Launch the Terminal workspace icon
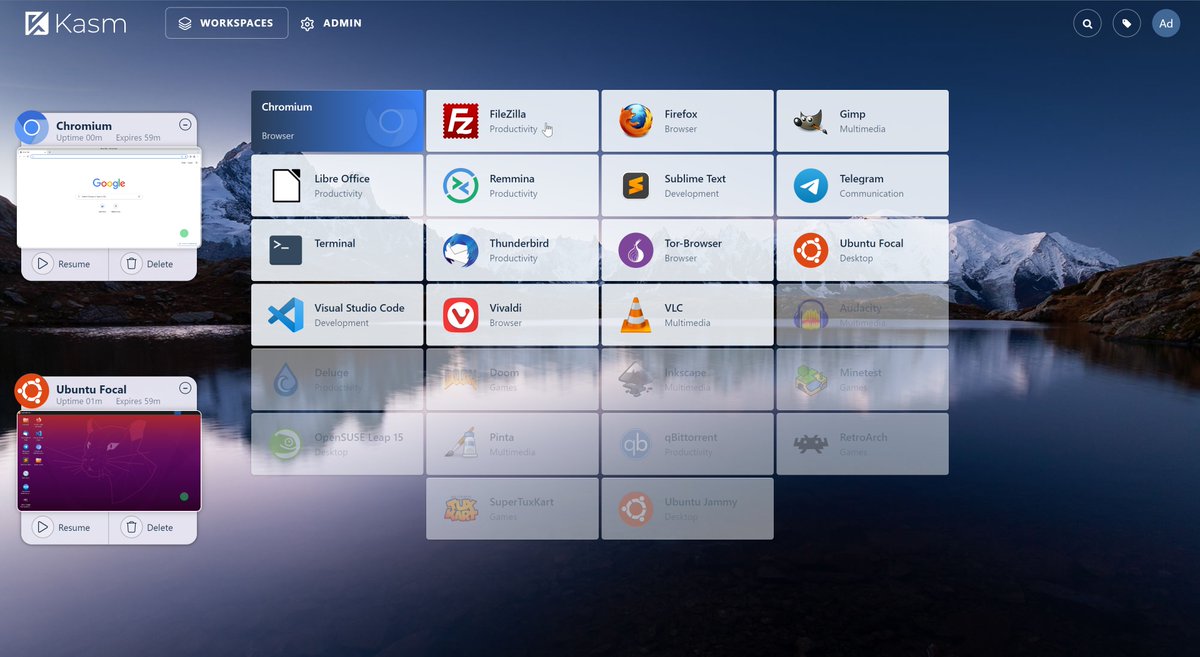The height and width of the screenshot is (657, 1200). click(286, 250)
